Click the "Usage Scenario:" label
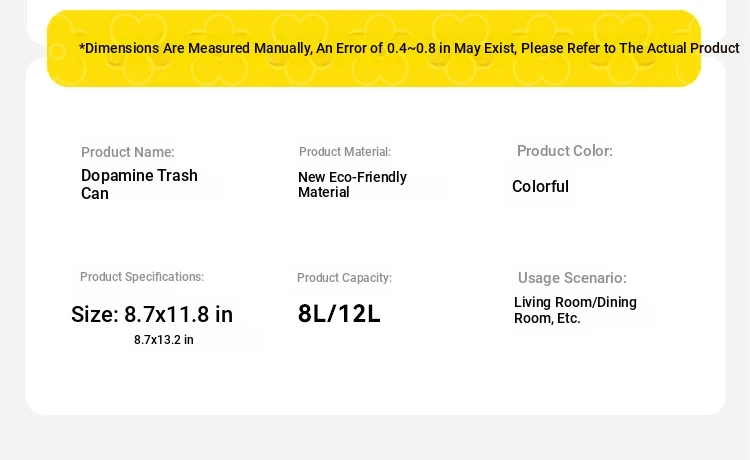 [x=572, y=278]
